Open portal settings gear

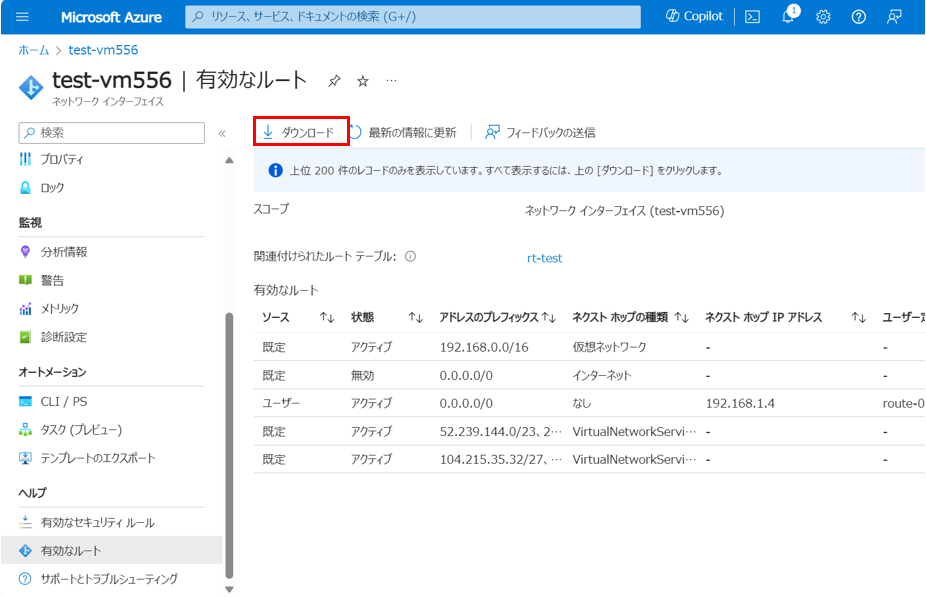click(x=823, y=17)
